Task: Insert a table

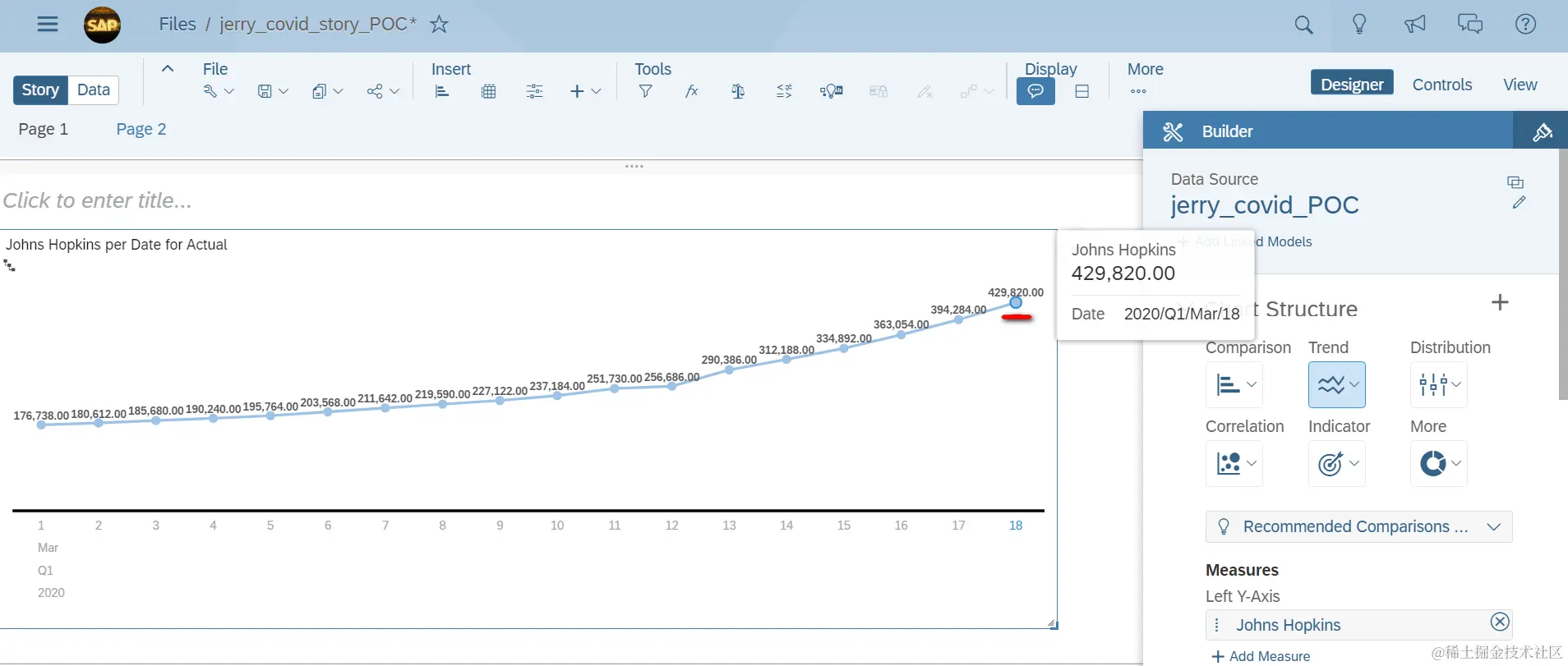Action: (488, 91)
